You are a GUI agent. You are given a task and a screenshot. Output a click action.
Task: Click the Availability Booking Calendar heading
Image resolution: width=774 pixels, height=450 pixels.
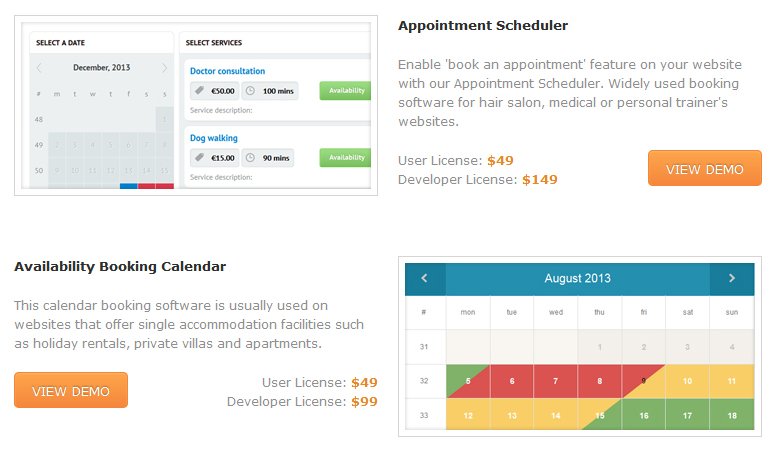pyautogui.click(x=120, y=266)
